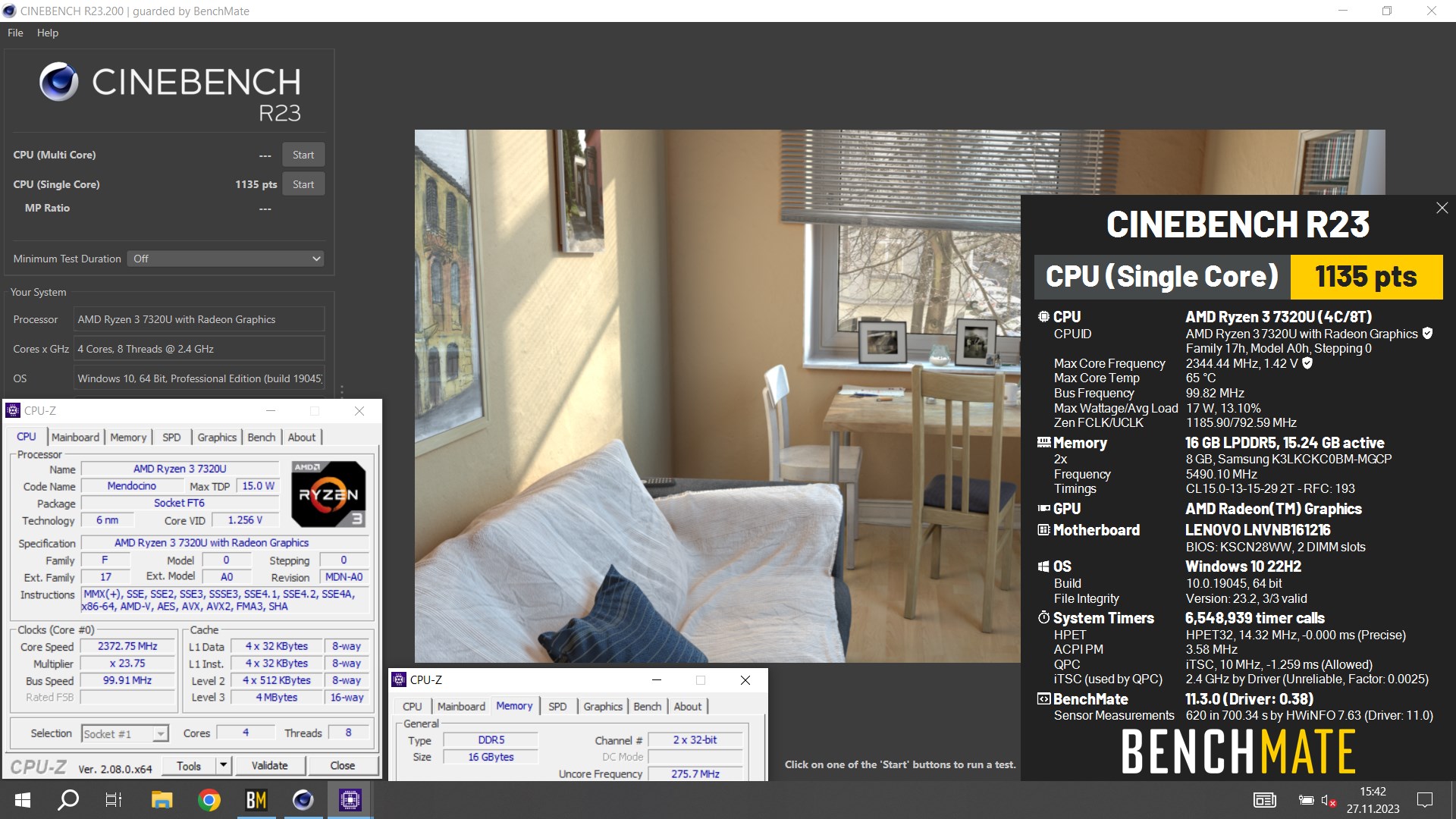Open Task View from taskbar
Viewport: 1456px width, 819px height.
click(114, 800)
